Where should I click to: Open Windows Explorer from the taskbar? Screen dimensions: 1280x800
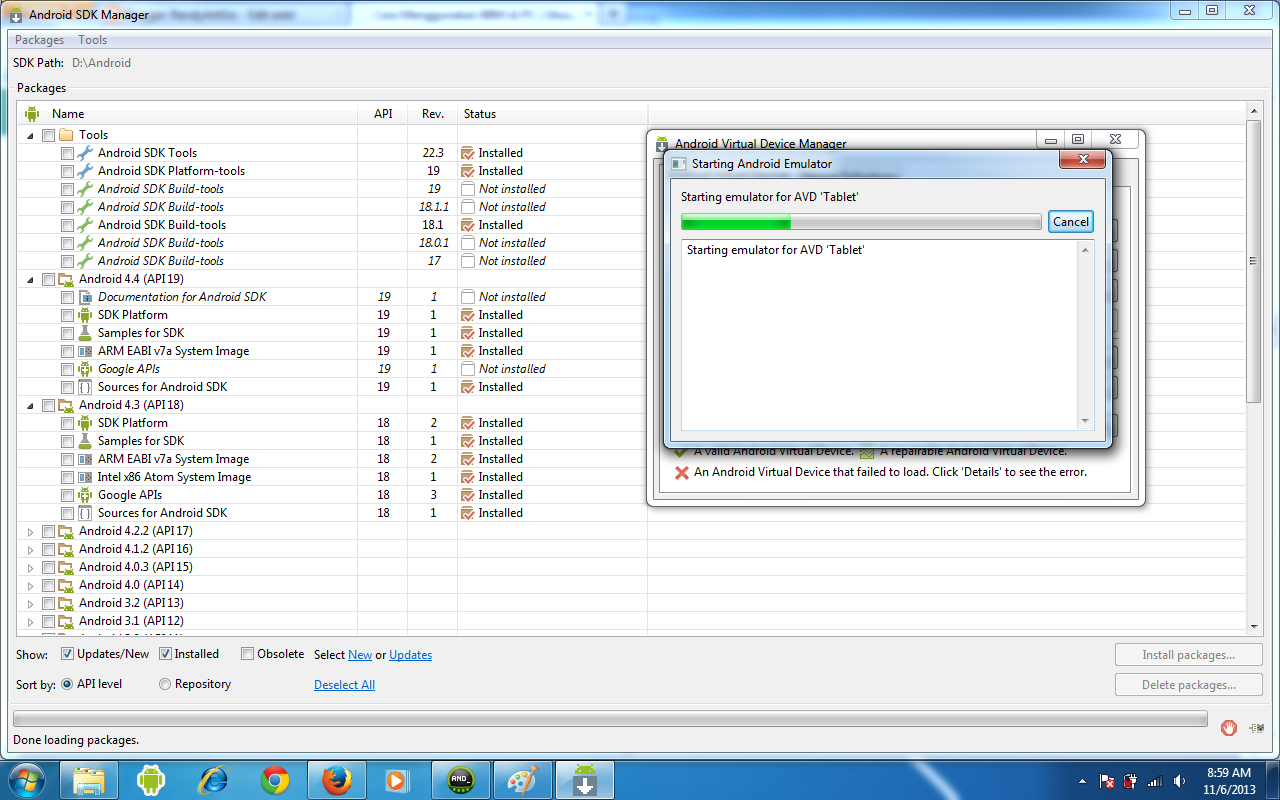pyautogui.click(x=89, y=780)
